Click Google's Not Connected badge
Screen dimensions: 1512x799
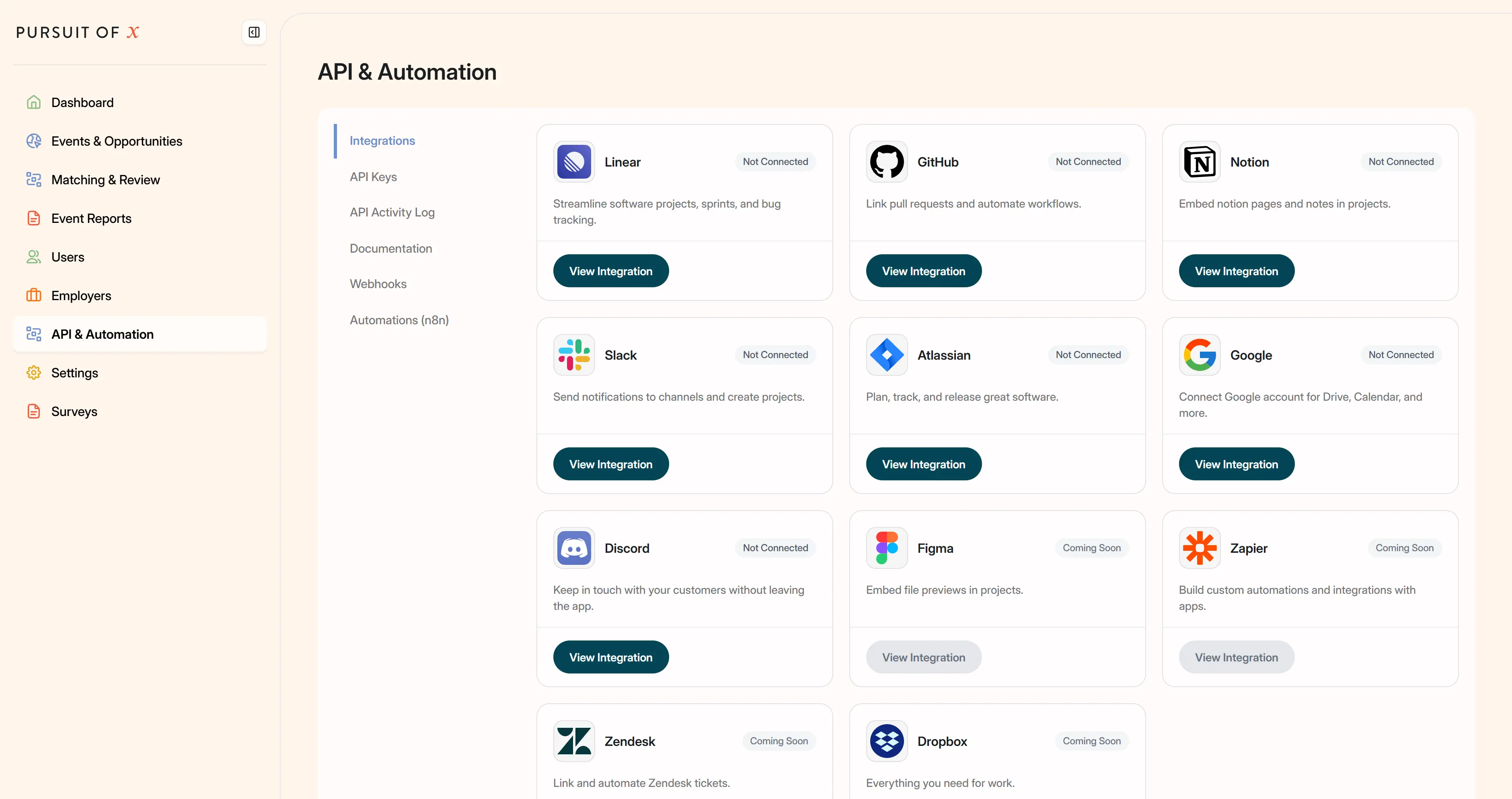[x=1401, y=354]
